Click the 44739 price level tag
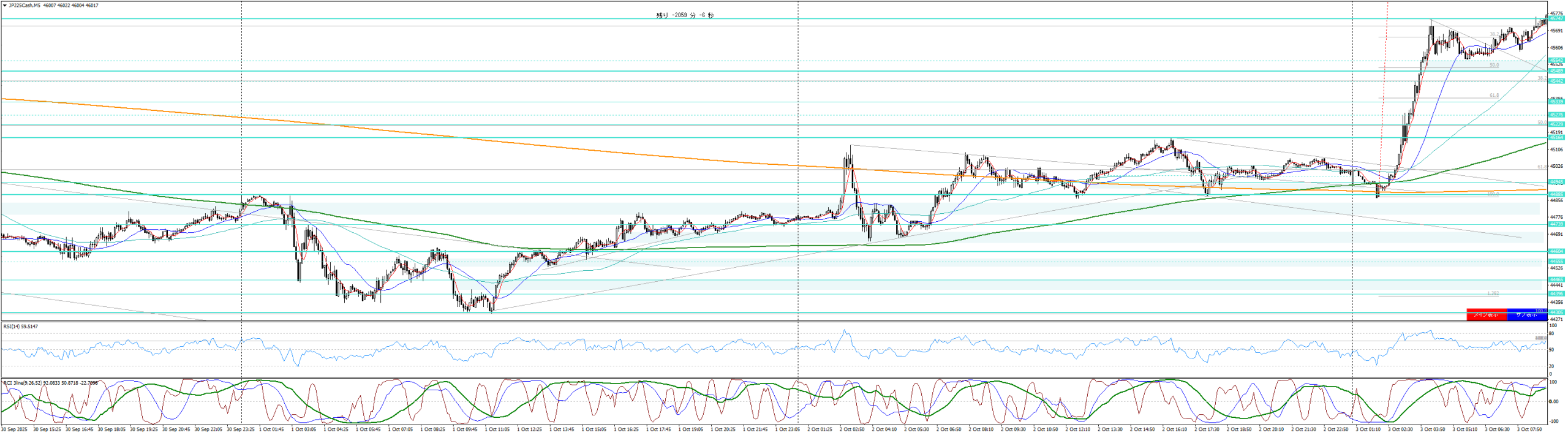Image resolution: width=1568 pixels, height=435 pixels. pos(1556,225)
